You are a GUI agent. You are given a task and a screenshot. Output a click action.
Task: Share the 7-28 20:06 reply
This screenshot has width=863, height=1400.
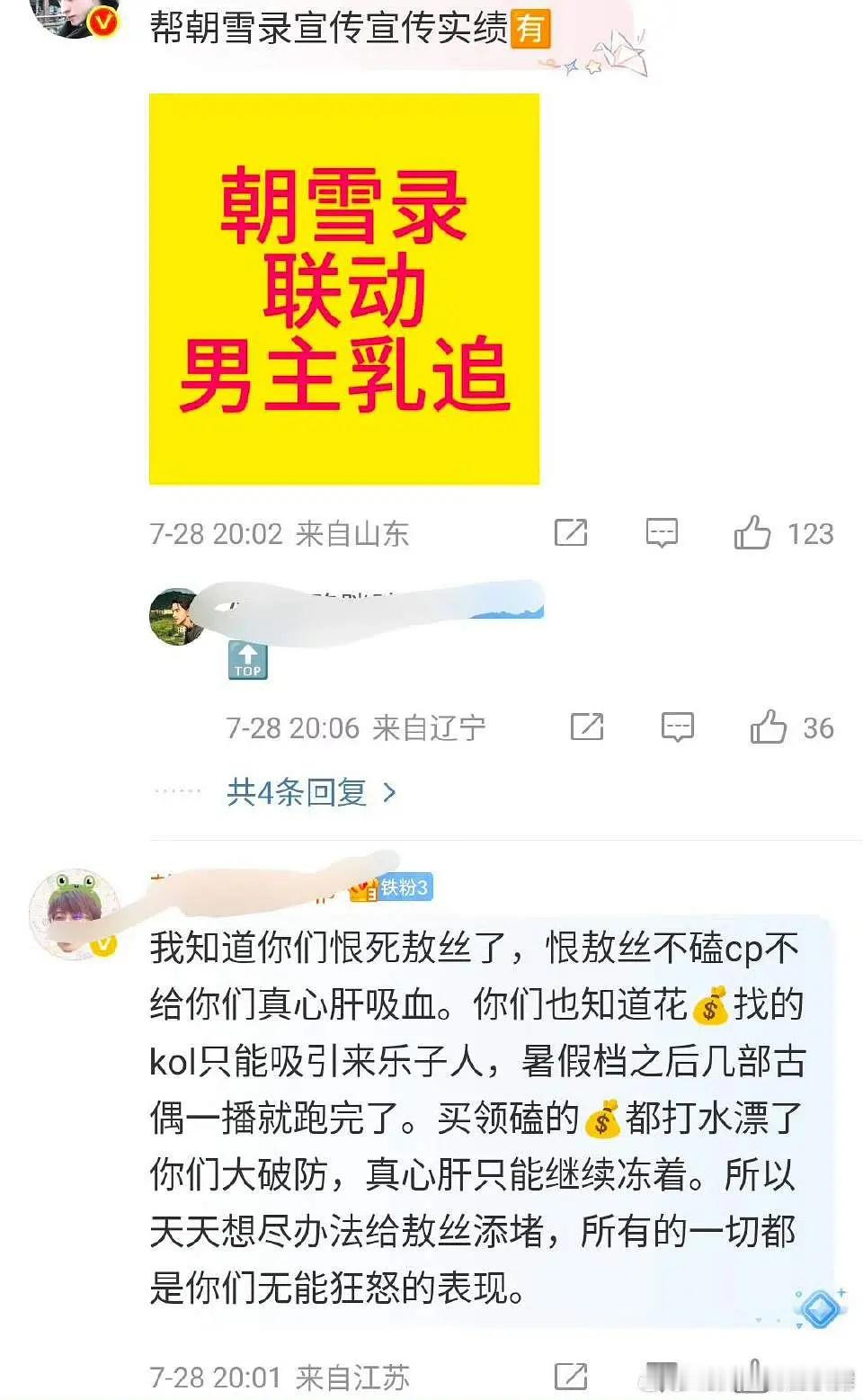tap(587, 727)
